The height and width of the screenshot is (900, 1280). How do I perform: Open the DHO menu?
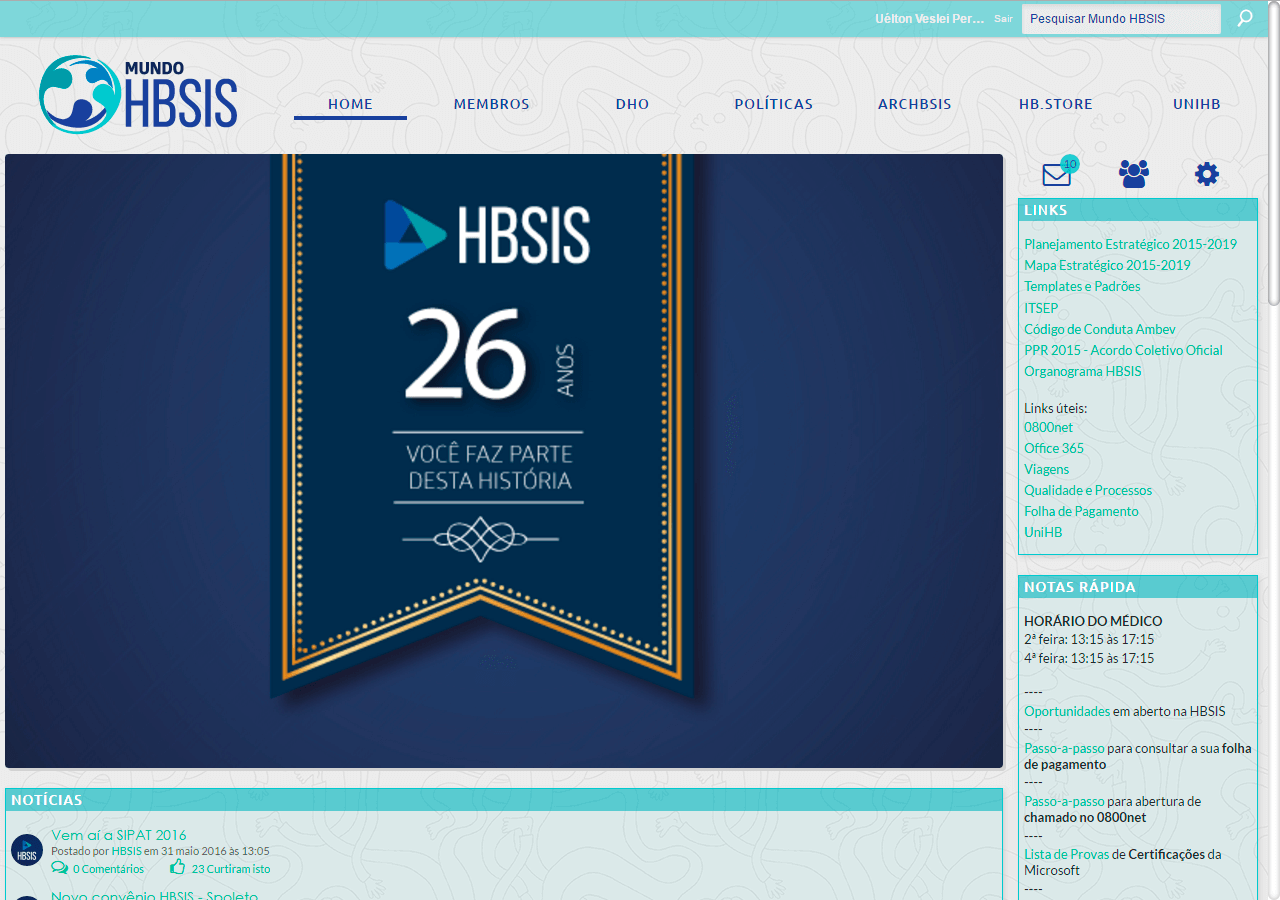[632, 104]
